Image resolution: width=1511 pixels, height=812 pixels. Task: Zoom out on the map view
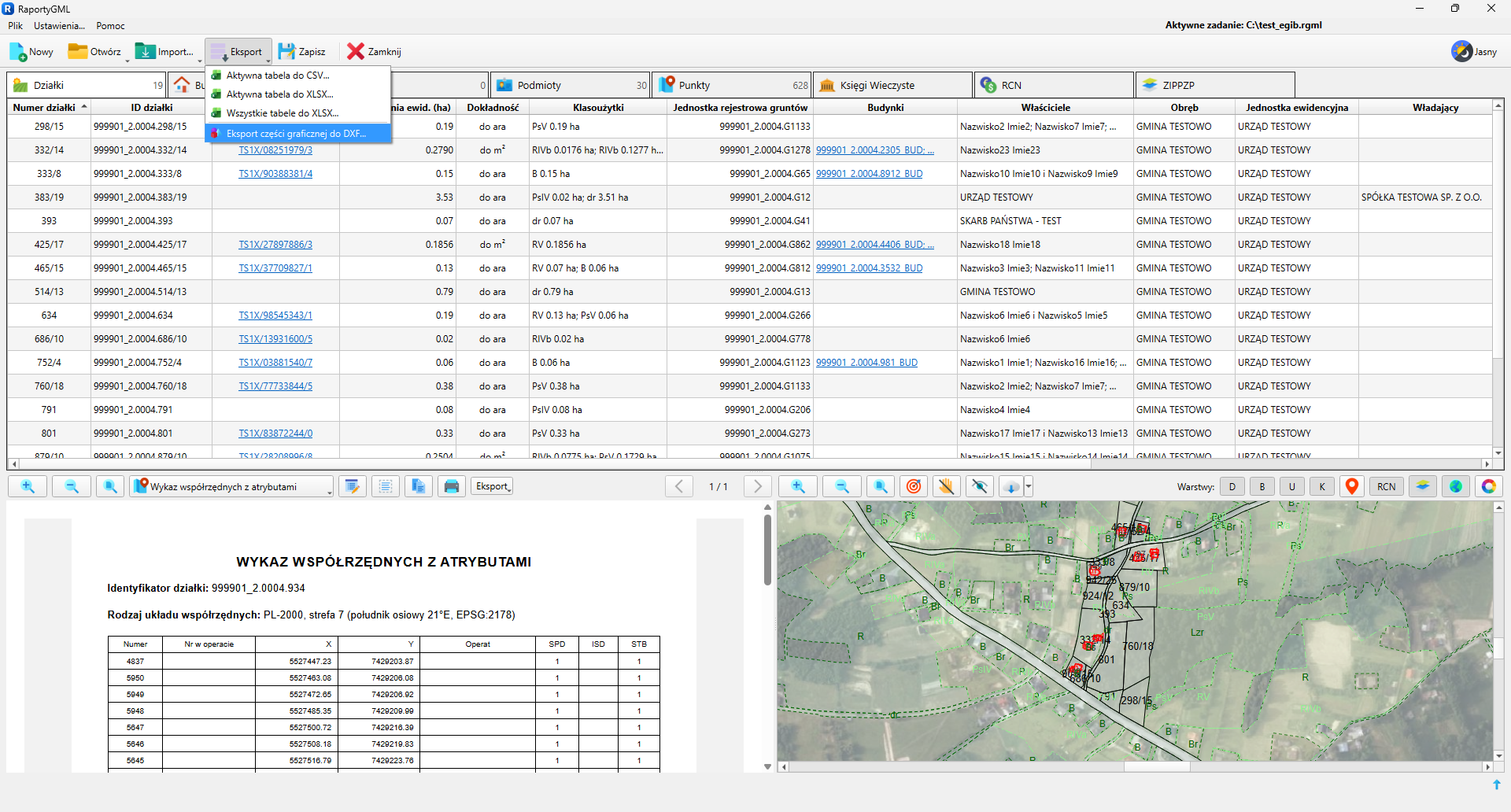coord(842,486)
